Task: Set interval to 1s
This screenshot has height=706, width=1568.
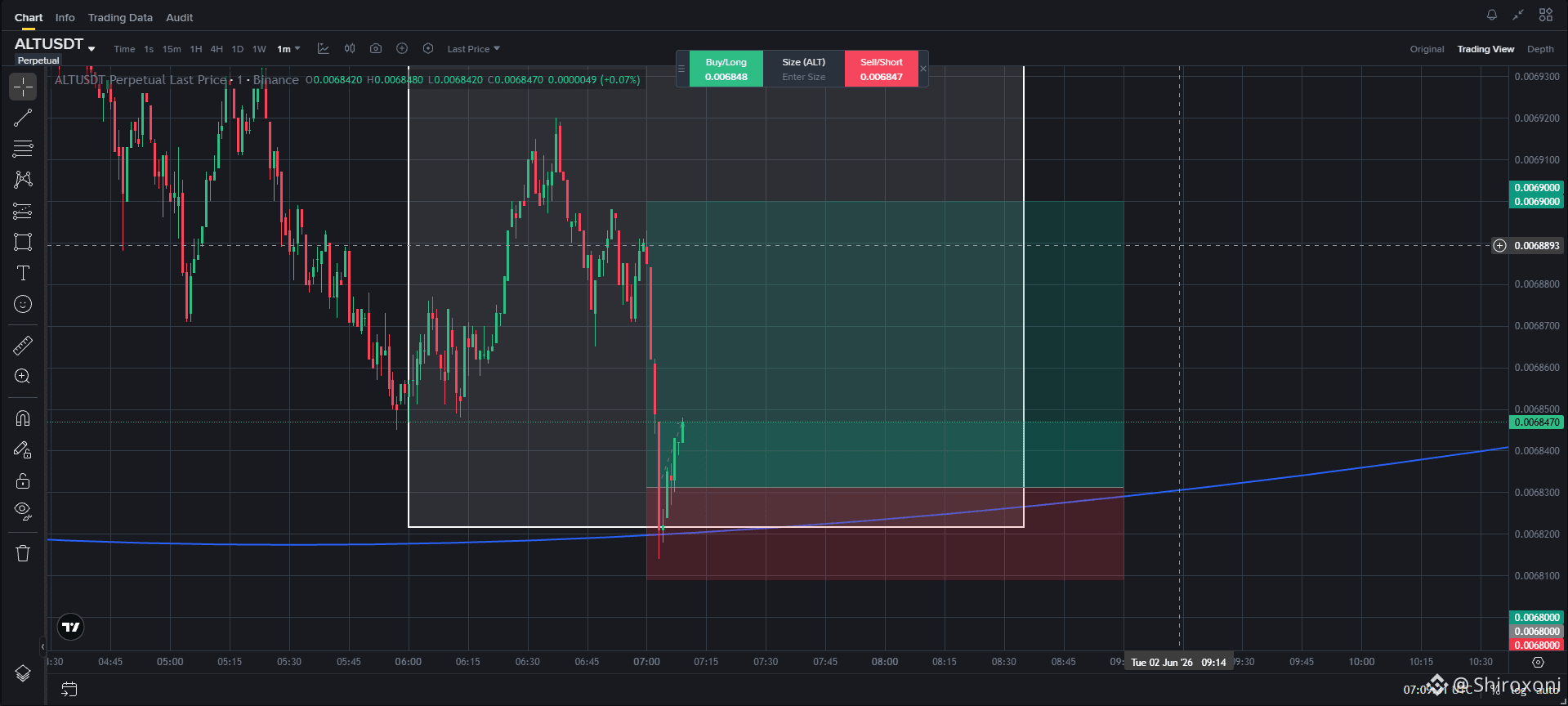Action: tap(149, 49)
